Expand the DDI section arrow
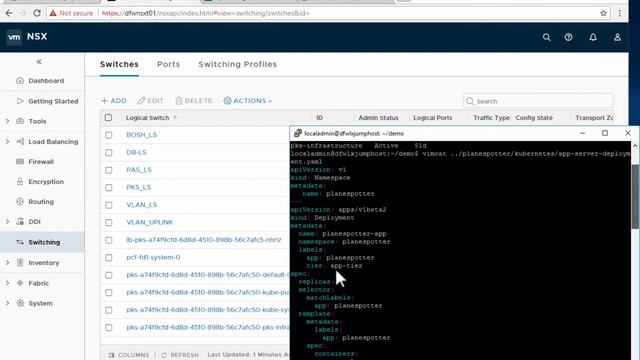This screenshot has width=640, height=360. [7, 221]
